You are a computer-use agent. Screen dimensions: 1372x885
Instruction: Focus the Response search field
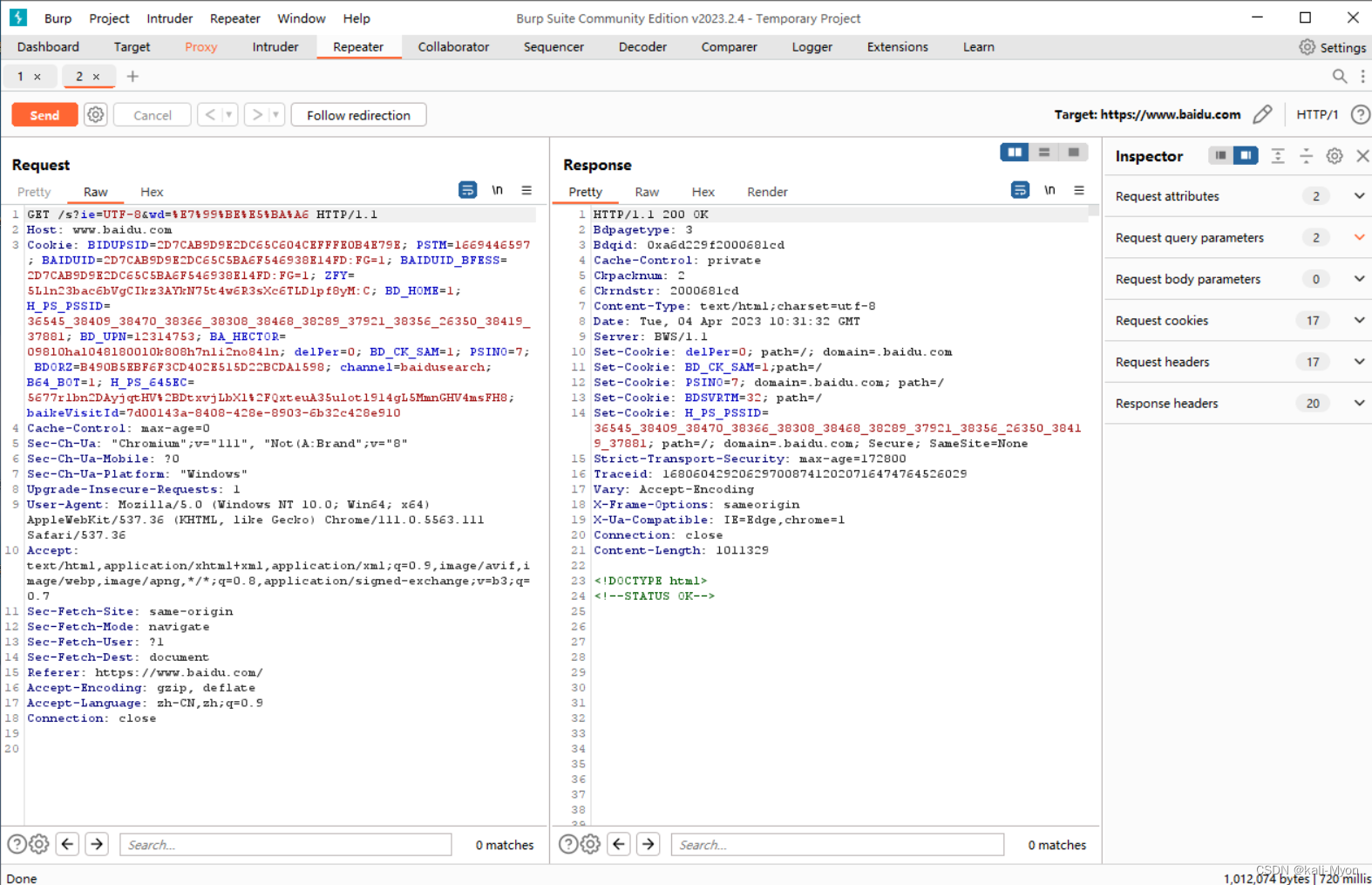838,844
